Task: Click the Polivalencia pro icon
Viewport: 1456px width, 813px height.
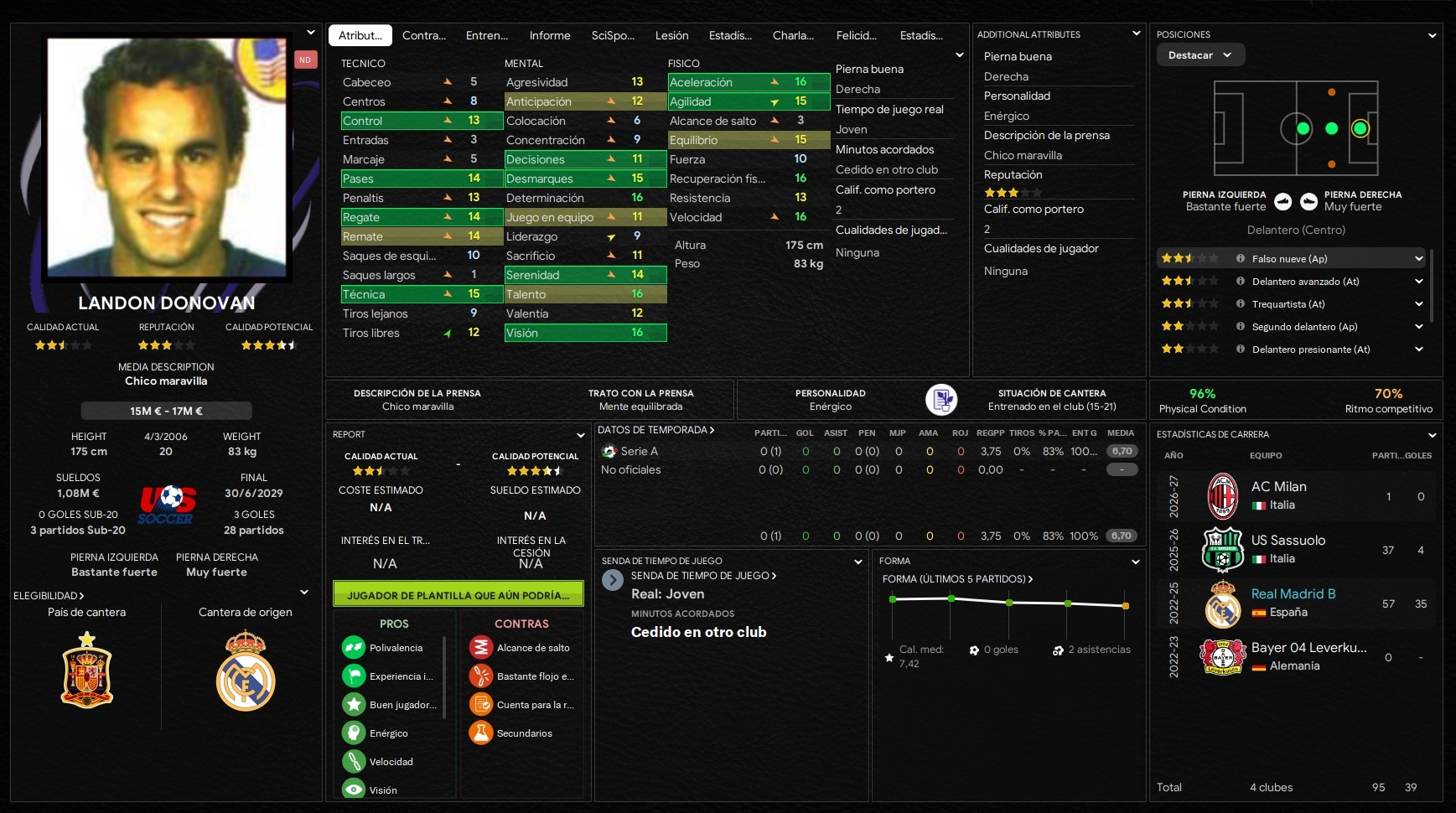Action: click(x=354, y=647)
